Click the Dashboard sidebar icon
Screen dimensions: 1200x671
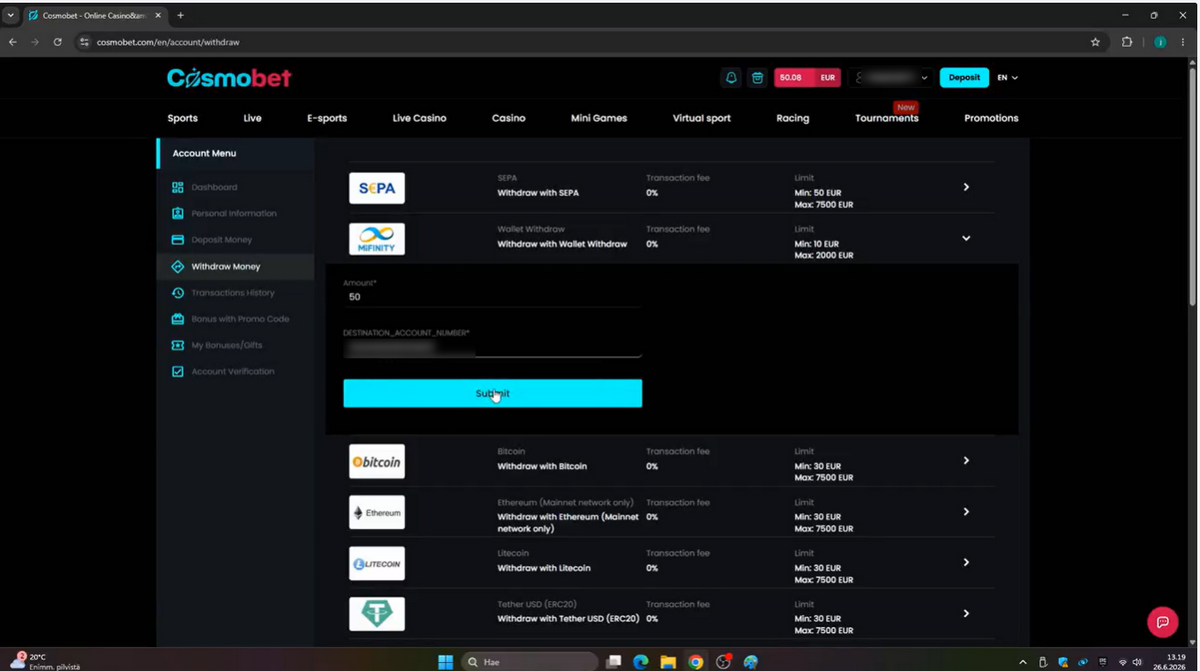[x=178, y=187]
